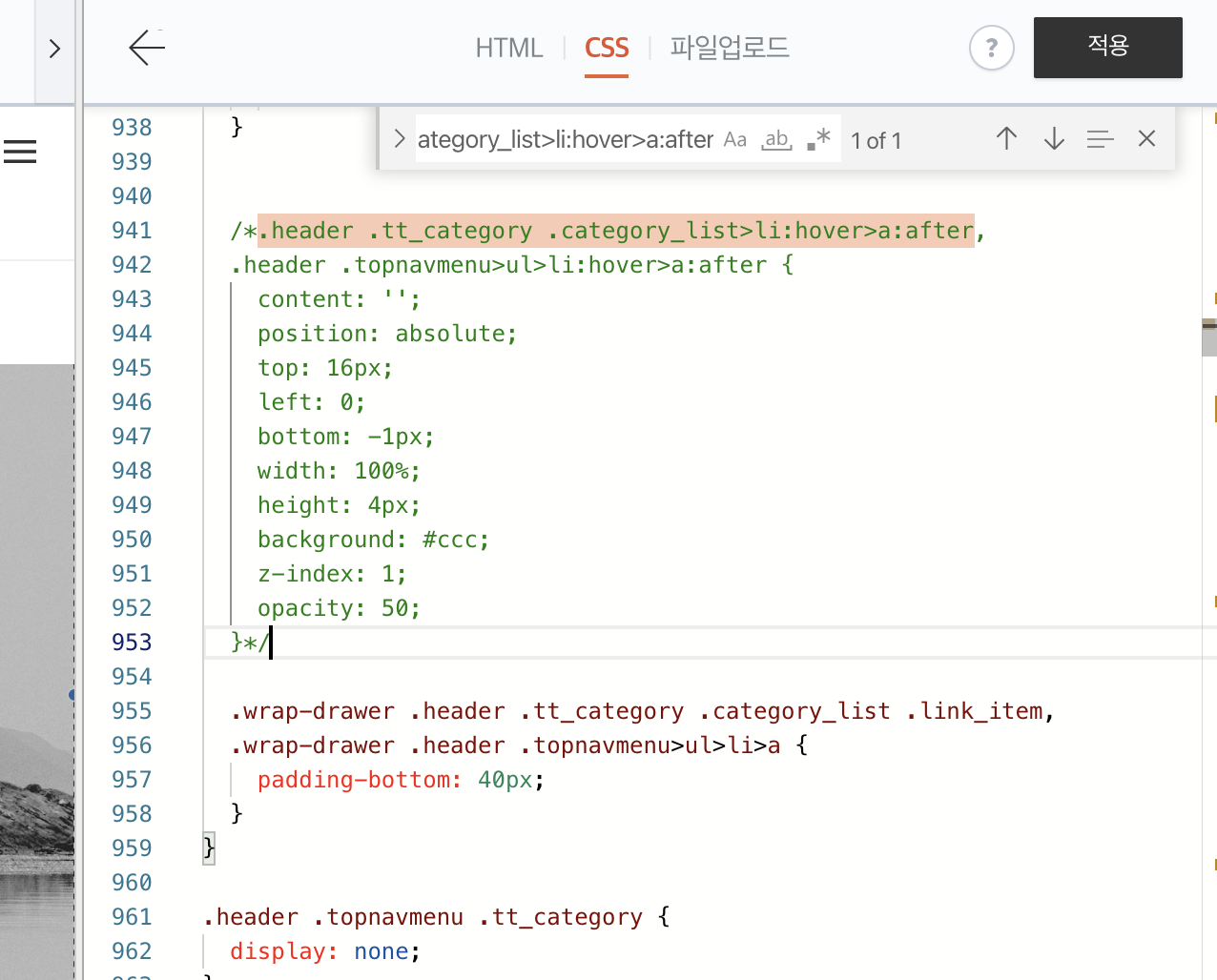Open help via the question mark icon

(991, 47)
